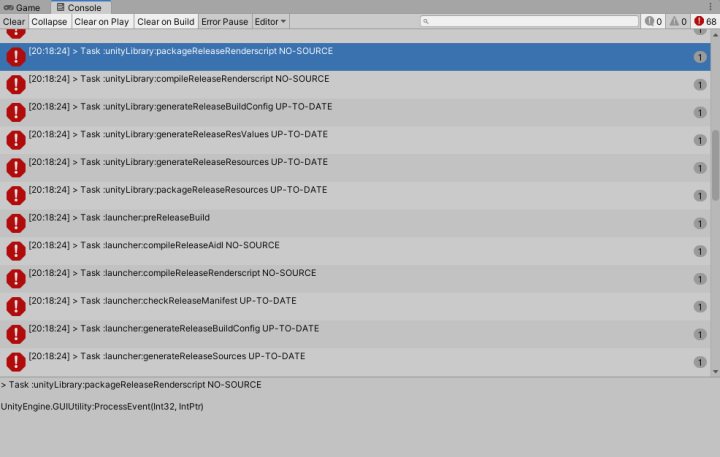
Task: Toggle the Error Pause option
Action: (x=224, y=21)
